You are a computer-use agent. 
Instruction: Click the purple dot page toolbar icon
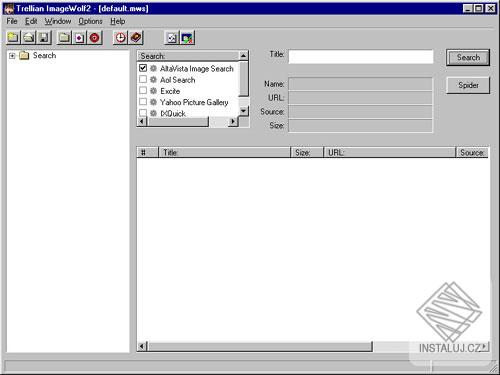(x=79, y=37)
